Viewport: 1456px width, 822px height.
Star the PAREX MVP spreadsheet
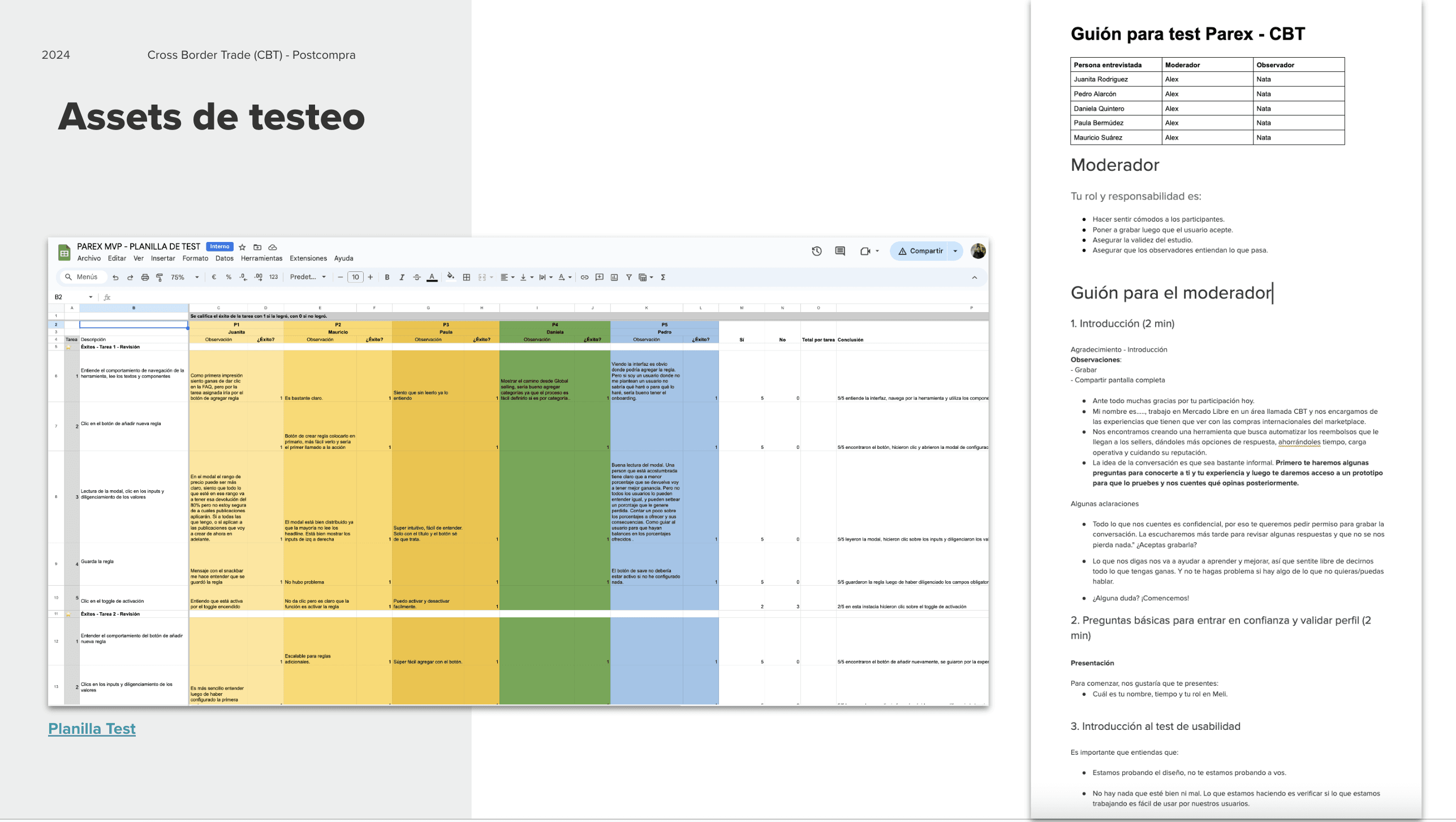(242, 247)
